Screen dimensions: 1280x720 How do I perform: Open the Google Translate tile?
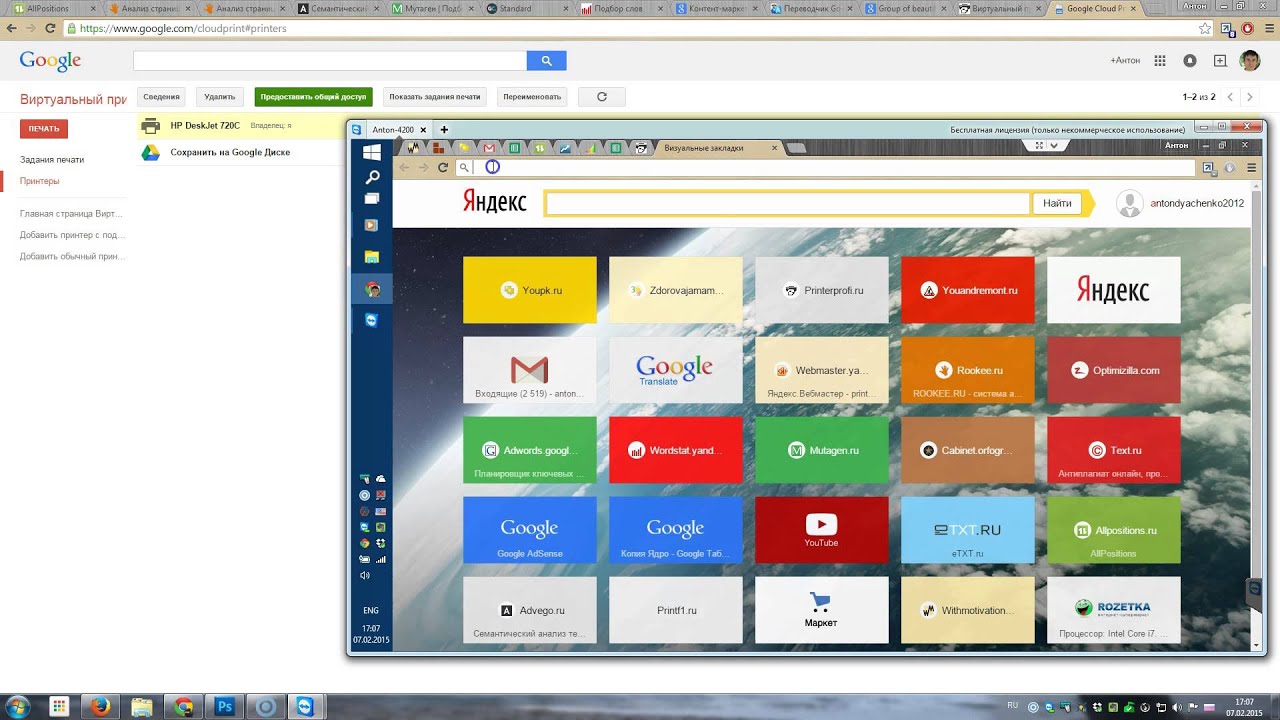click(x=675, y=370)
